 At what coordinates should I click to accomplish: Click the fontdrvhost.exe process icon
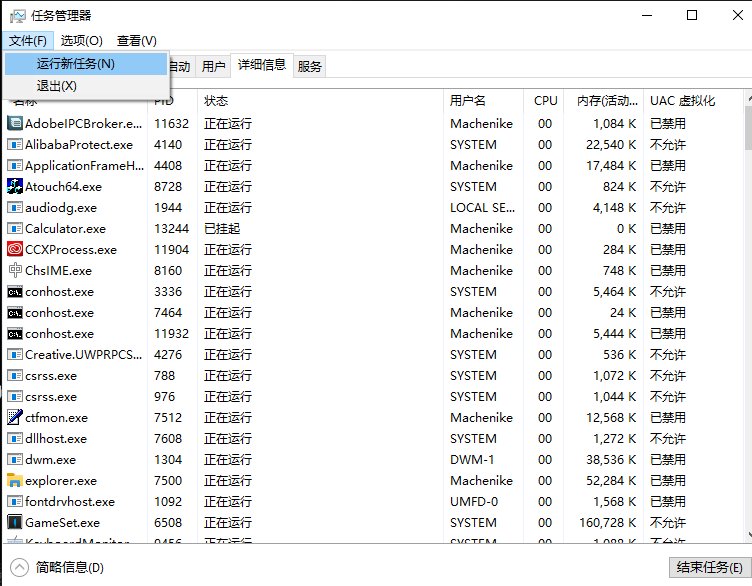pyautogui.click(x=15, y=502)
